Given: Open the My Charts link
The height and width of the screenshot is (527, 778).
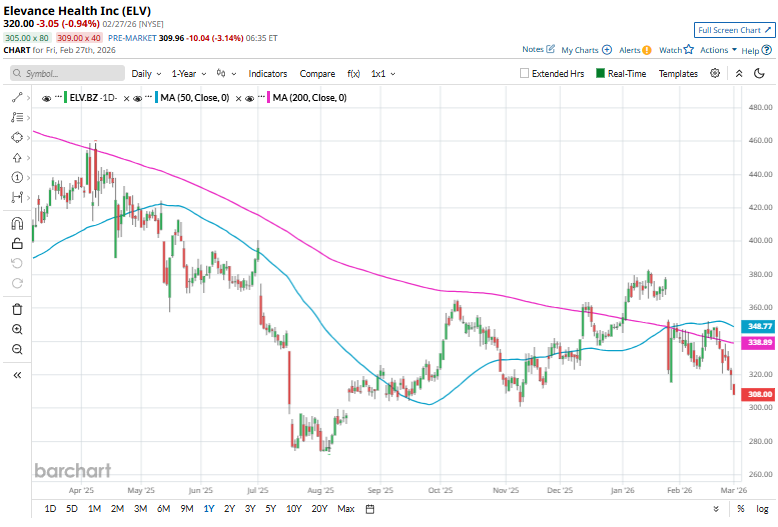Looking at the screenshot, I should [585, 50].
